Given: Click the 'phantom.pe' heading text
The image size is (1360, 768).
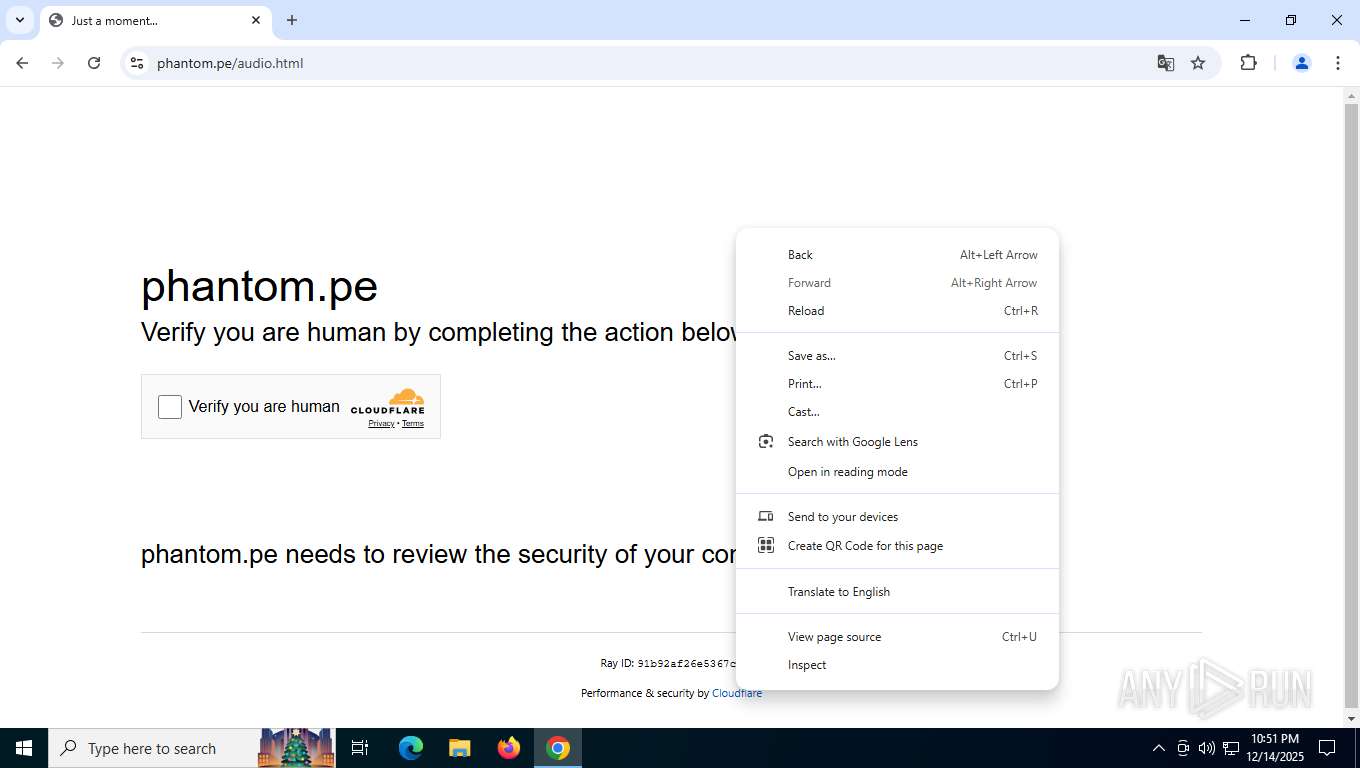Looking at the screenshot, I should pos(259,287).
